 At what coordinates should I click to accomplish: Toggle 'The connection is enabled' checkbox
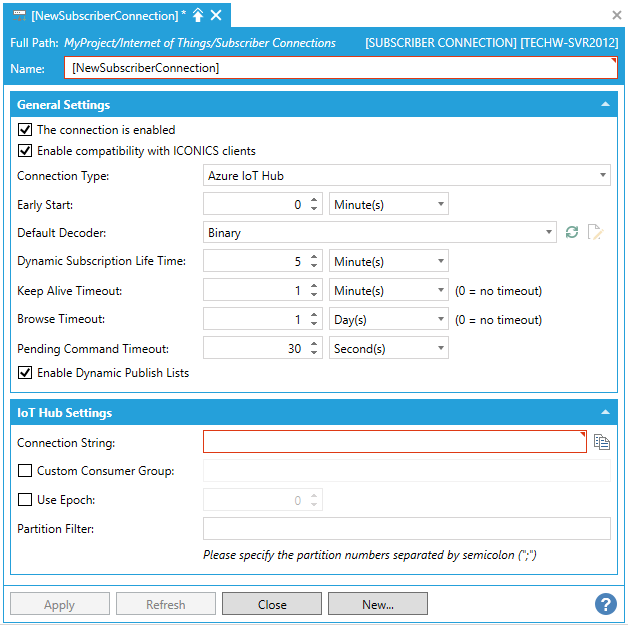[x=25, y=130]
